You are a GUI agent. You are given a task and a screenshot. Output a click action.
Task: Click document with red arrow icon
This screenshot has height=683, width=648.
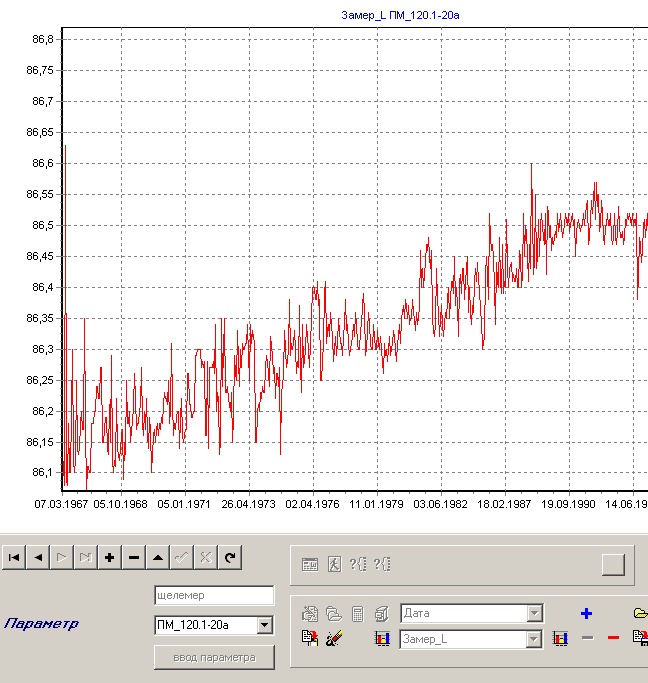click(310, 638)
